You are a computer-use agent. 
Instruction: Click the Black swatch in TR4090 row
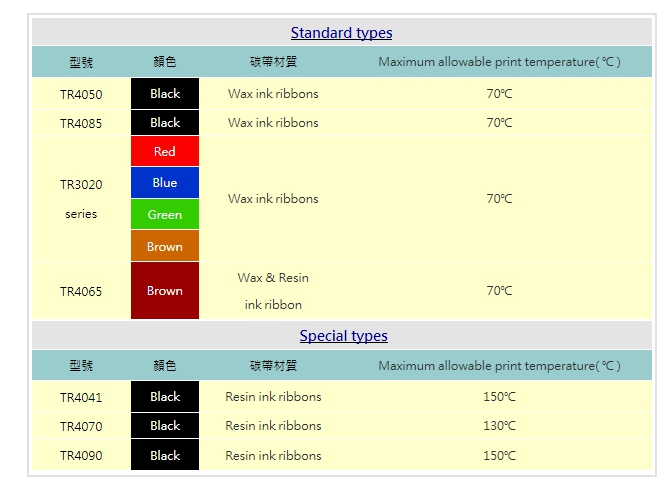pos(165,455)
